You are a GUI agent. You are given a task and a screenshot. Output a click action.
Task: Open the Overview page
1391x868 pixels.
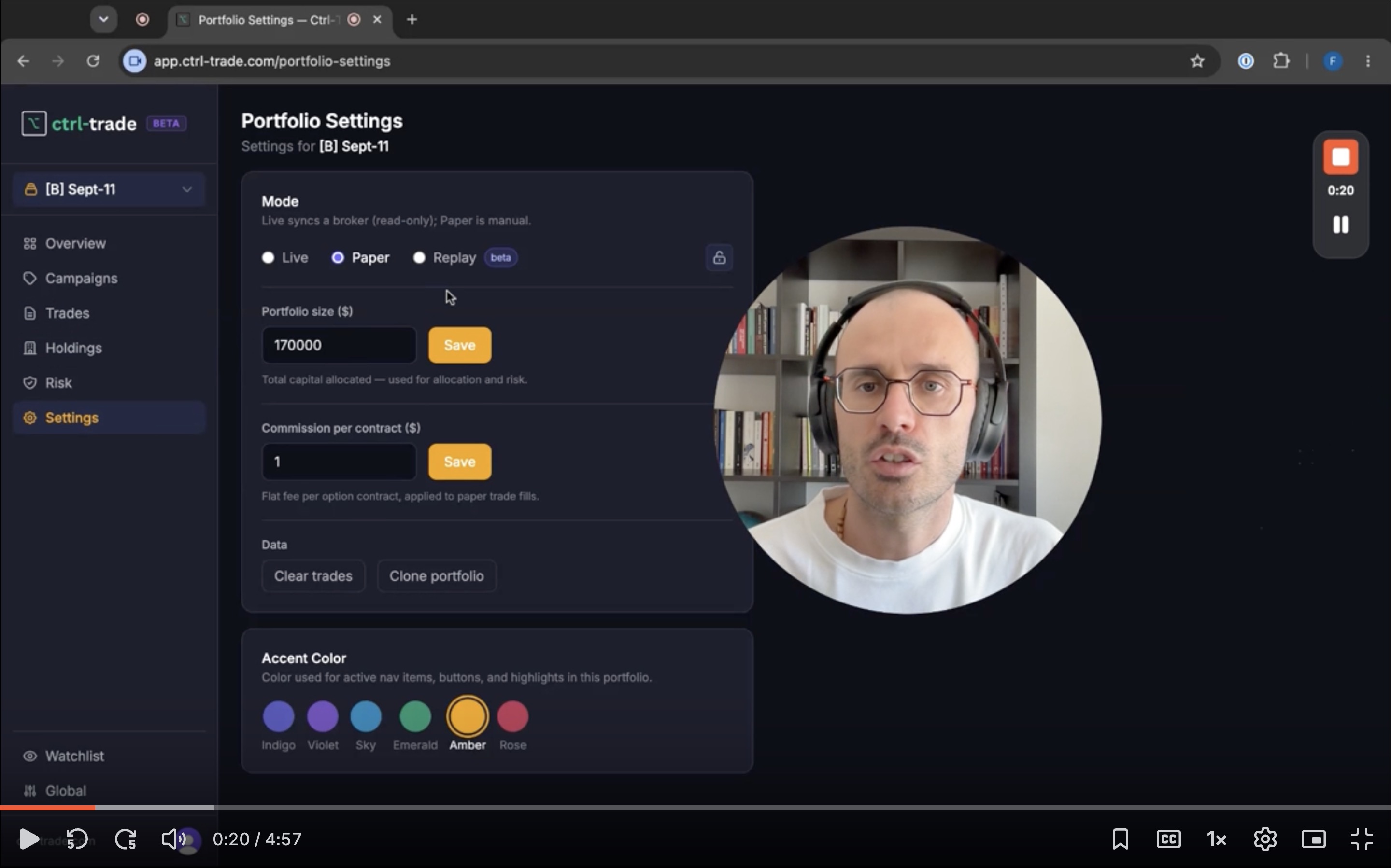click(109, 243)
